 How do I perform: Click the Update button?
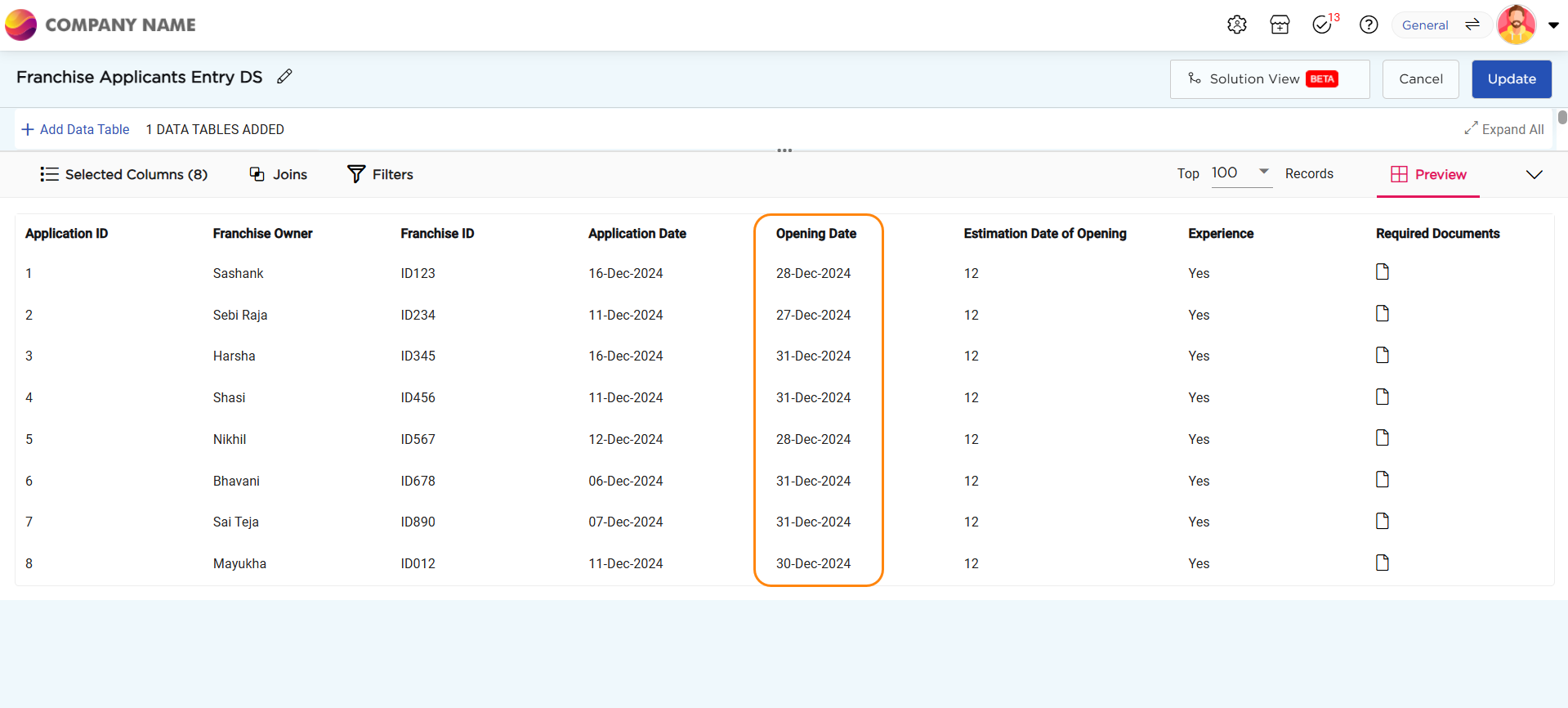click(x=1511, y=79)
